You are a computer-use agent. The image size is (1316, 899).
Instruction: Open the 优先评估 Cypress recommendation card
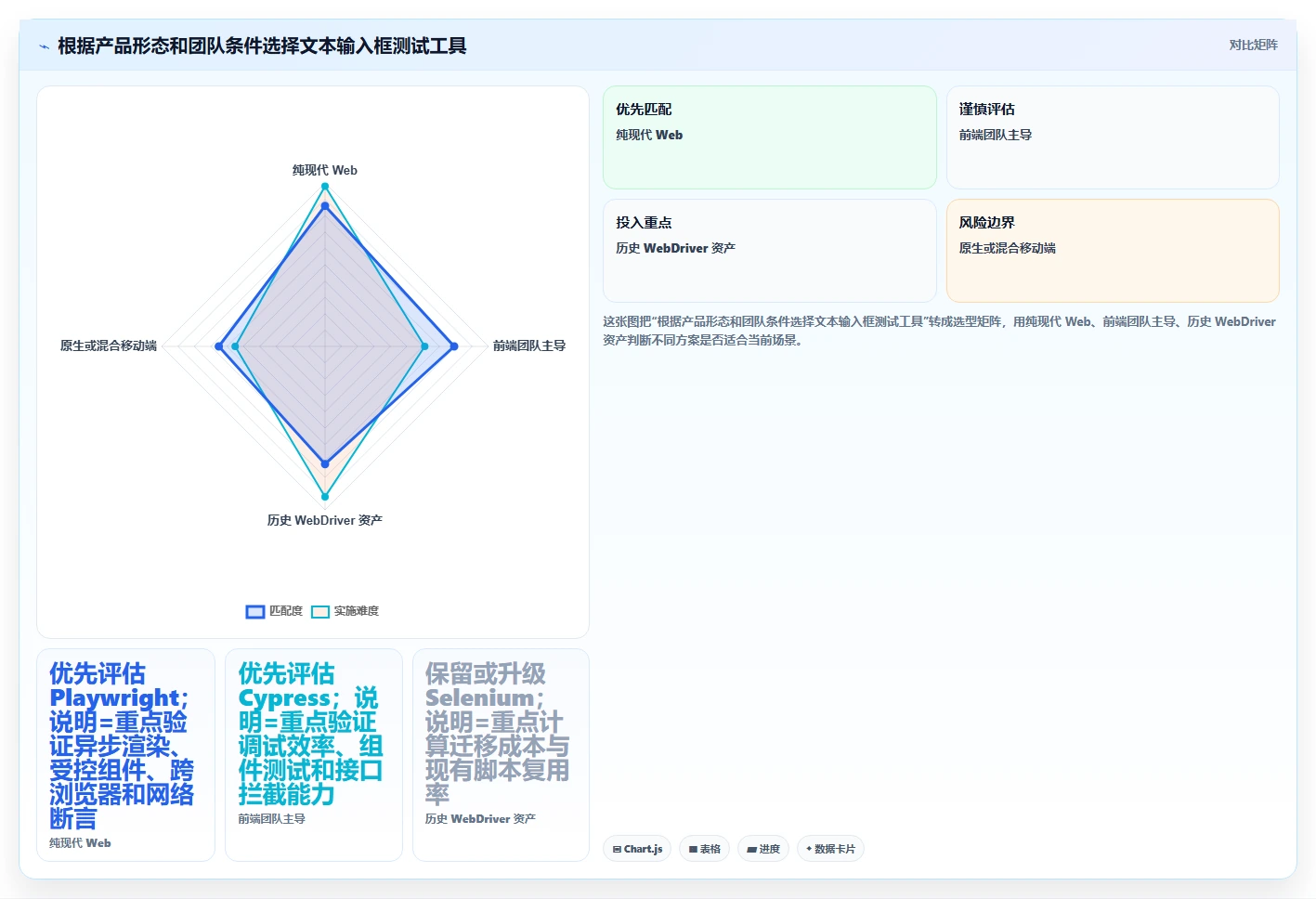(x=314, y=755)
